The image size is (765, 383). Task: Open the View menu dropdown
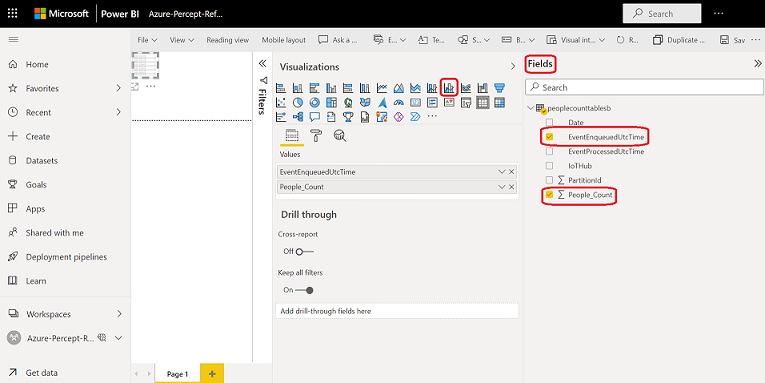(x=182, y=40)
